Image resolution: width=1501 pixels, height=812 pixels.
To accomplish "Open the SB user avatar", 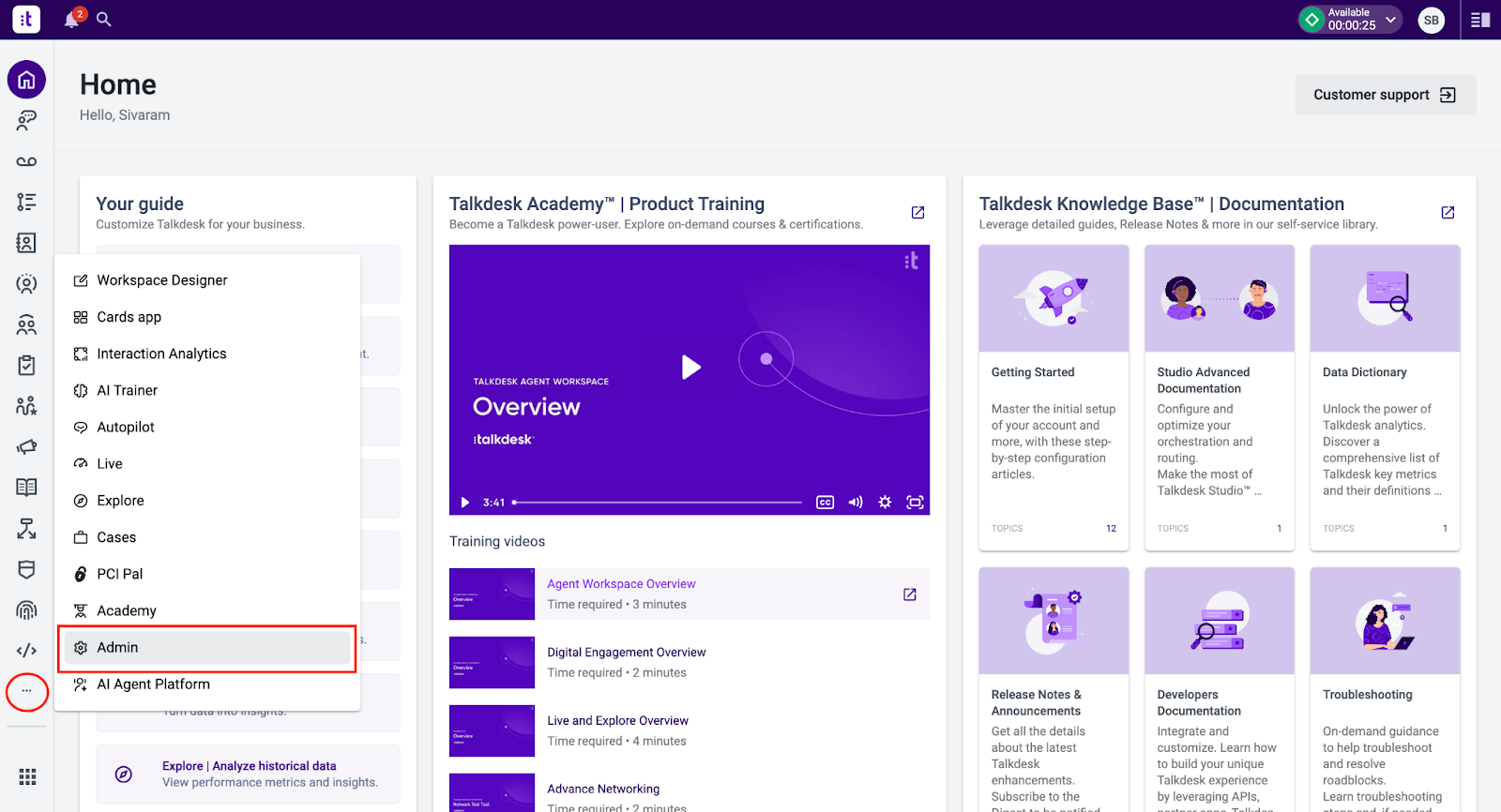I will pos(1431,20).
